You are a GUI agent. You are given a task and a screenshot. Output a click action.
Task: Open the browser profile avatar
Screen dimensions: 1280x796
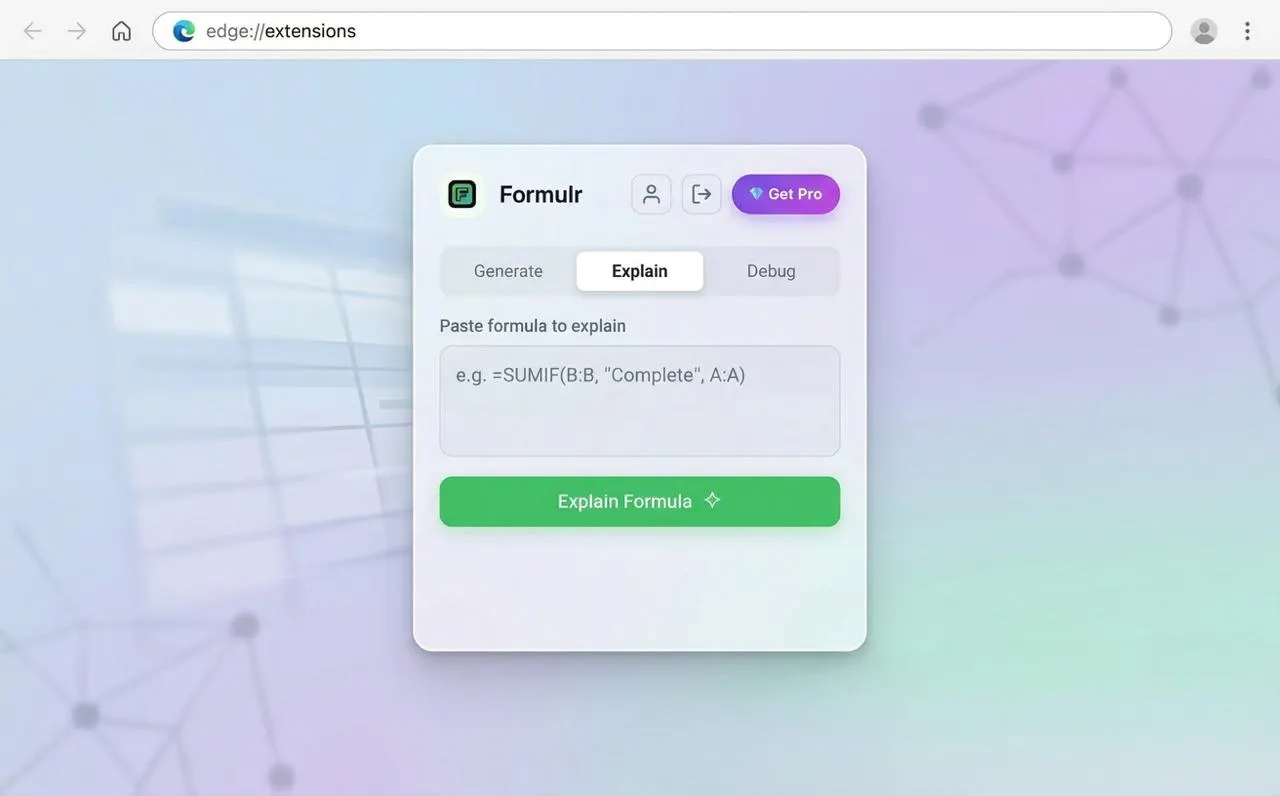coord(1204,31)
